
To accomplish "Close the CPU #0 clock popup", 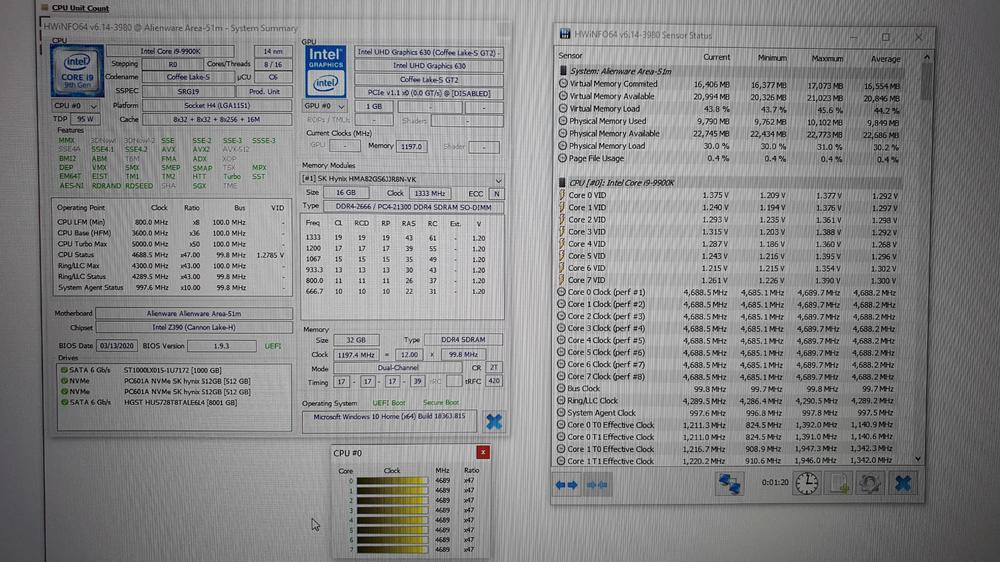I will coord(483,452).
